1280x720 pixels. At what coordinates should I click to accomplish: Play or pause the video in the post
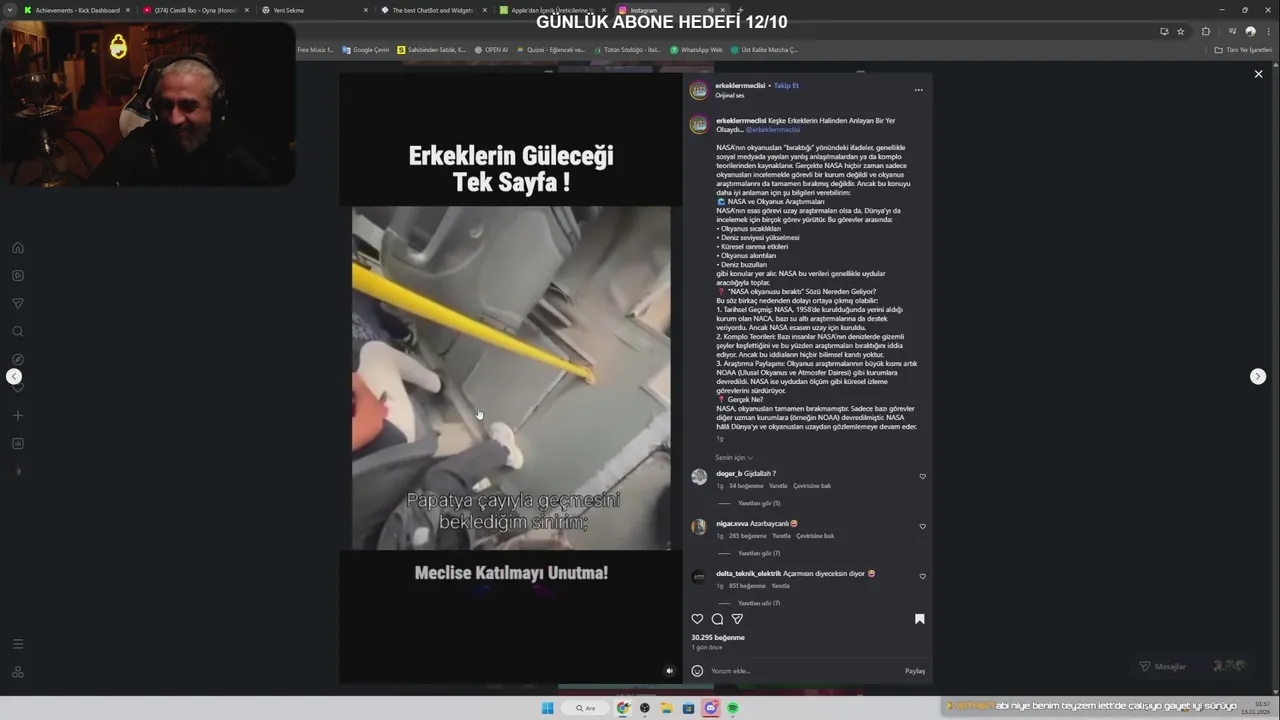(x=511, y=378)
